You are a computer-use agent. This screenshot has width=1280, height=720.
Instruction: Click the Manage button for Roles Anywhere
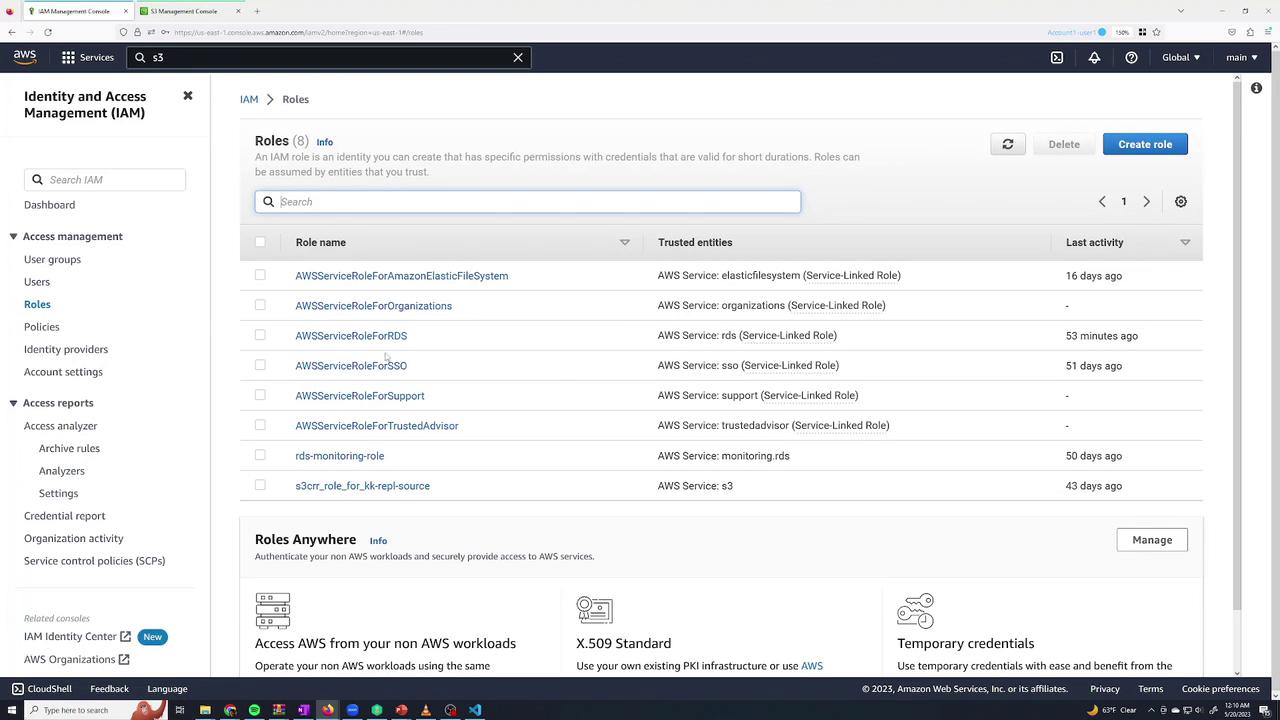1152,540
